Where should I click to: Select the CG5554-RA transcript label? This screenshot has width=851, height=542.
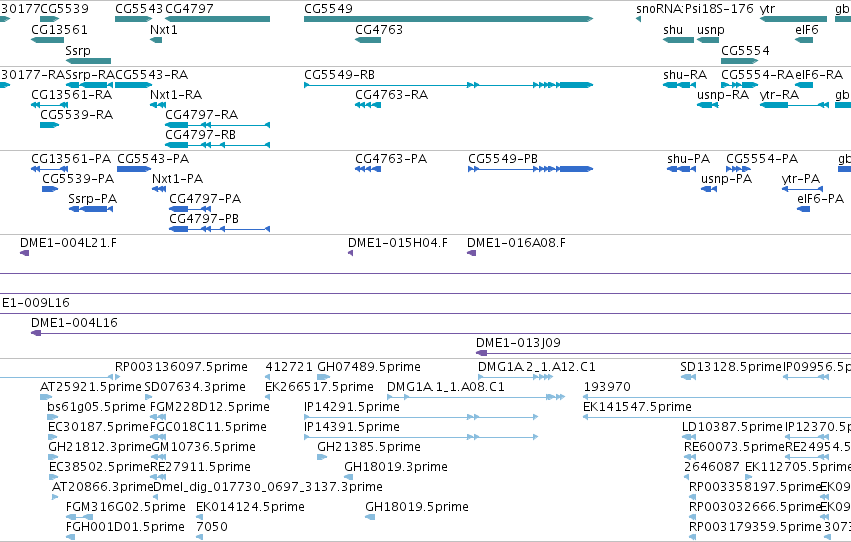point(758,75)
